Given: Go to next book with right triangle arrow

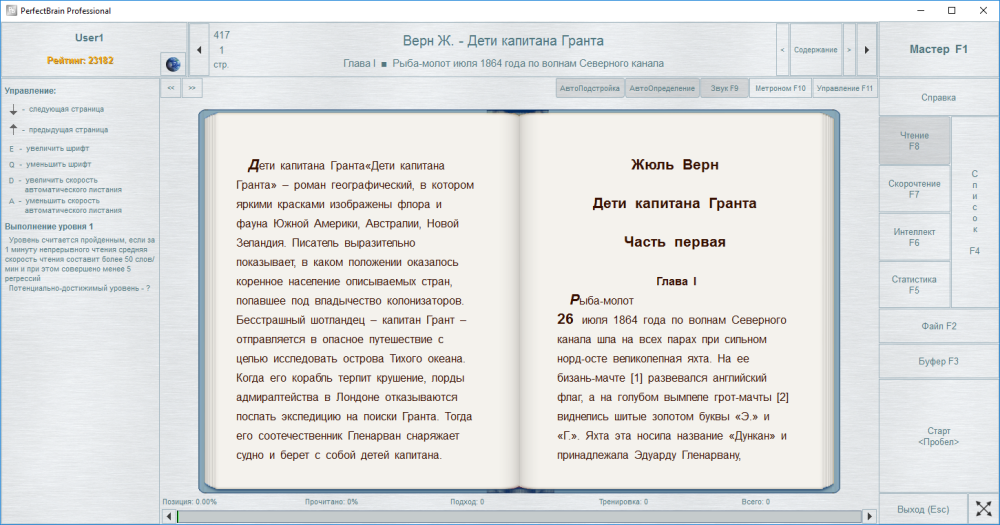Looking at the screenshot, I should 867,50.
